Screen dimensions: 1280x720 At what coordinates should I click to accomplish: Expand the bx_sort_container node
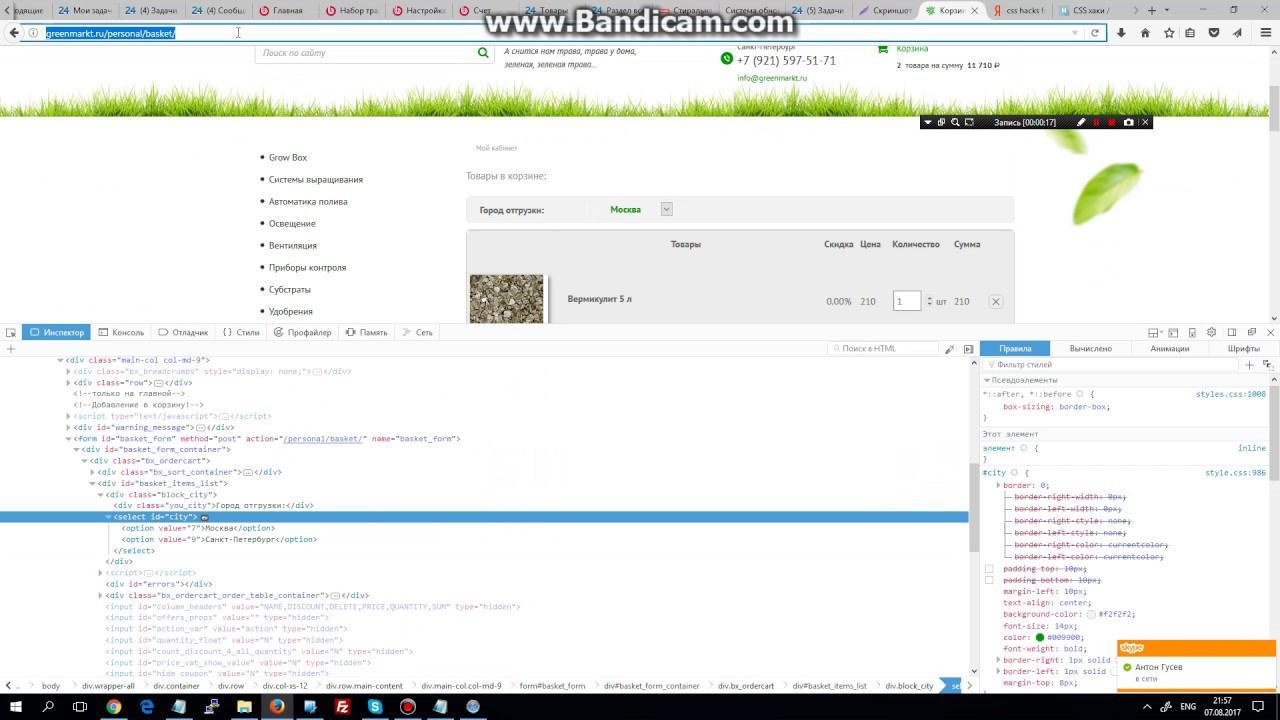coord(93,472)
